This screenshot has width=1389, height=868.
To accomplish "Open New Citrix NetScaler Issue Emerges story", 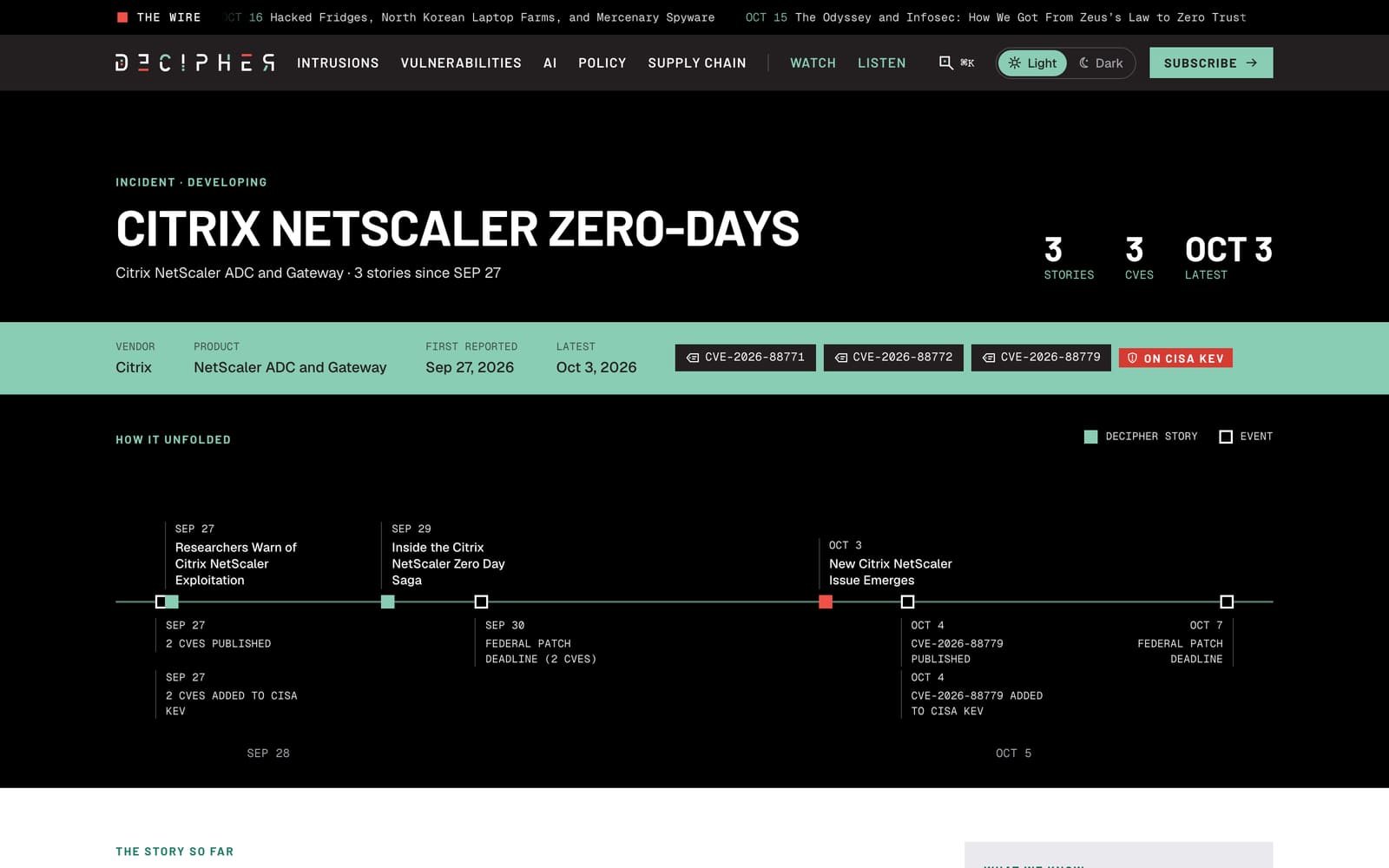I will coord(890,572).
